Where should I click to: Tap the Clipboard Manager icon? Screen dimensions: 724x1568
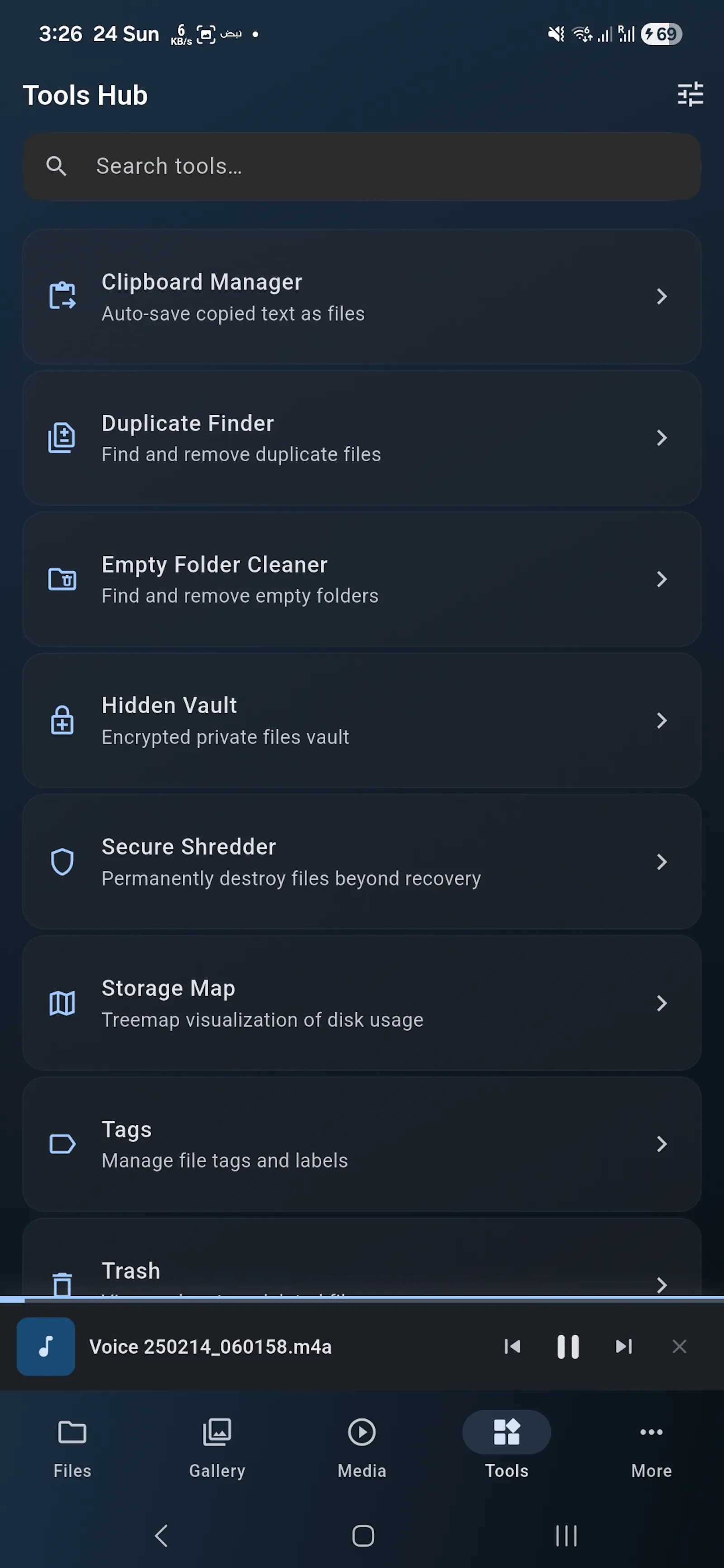pyautogui.click(x=62, y=296)
